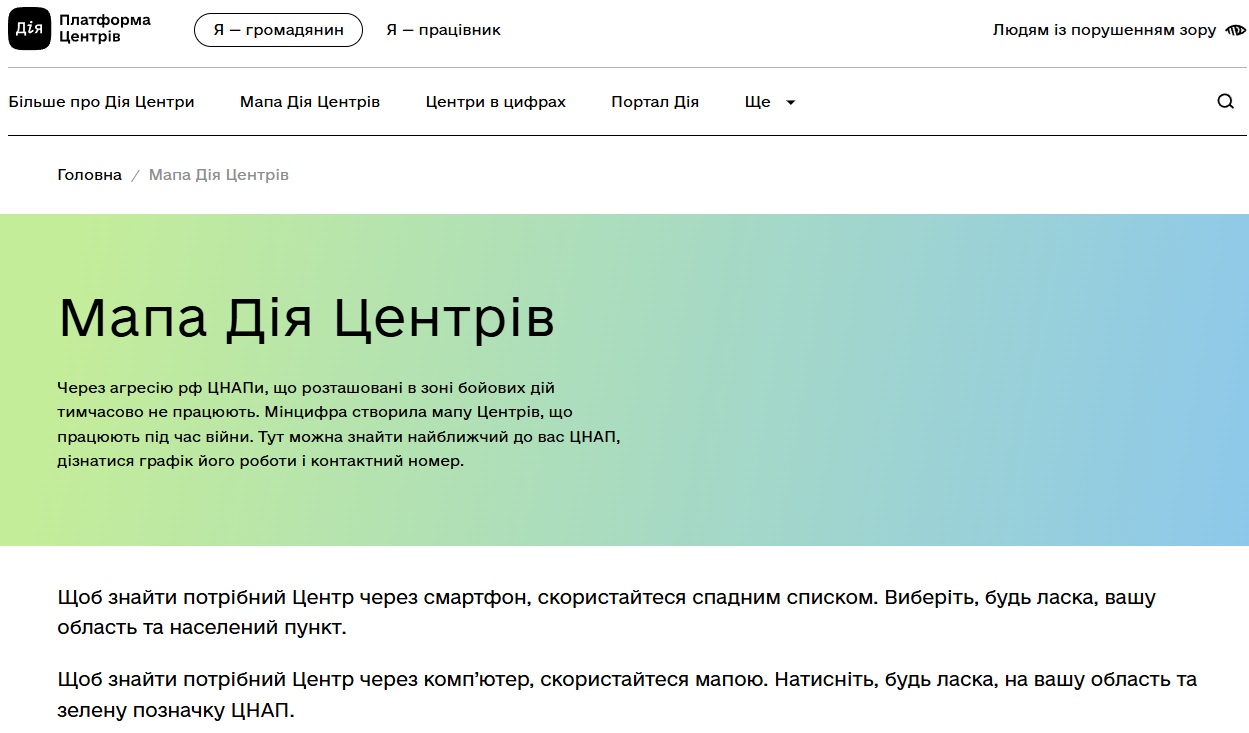Image resolution: width=1249 pixels, height=733 pixels.
Task: Open the Ще navigation menu
Action: coord(758,101)
